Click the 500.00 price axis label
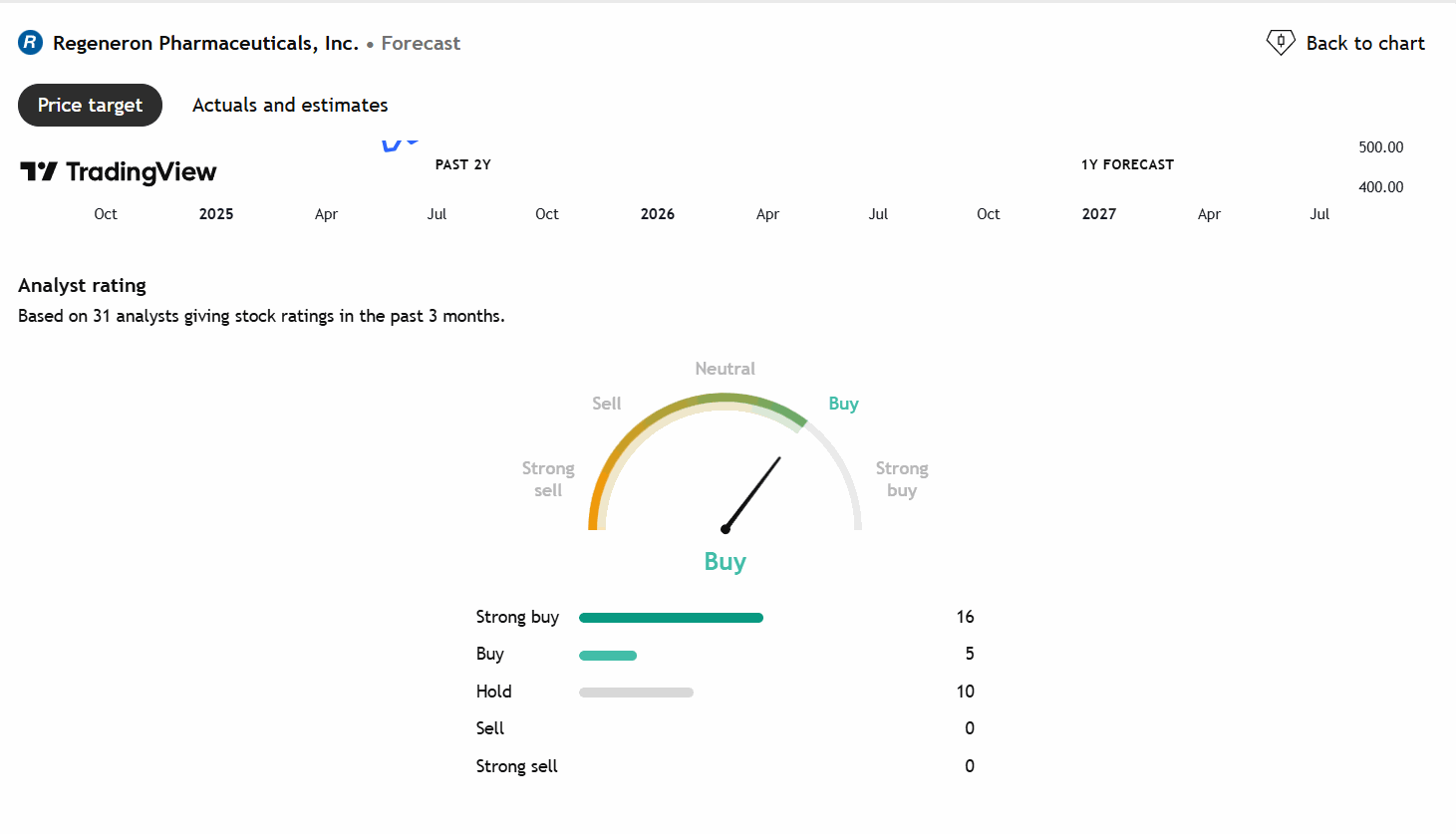This screenshot has width=1456, height=834. click(1380, 147)
